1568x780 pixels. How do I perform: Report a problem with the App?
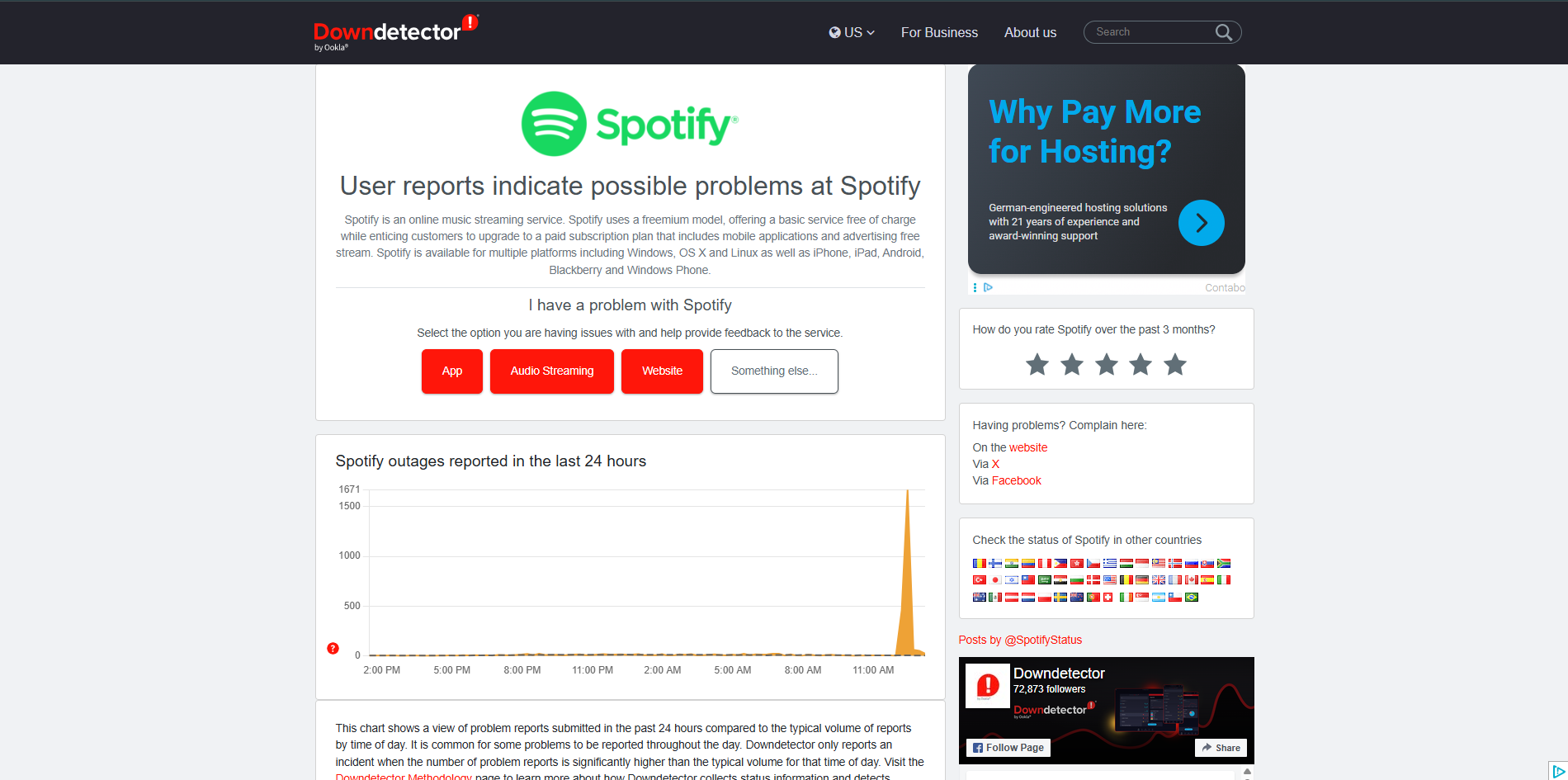point(452,371)
